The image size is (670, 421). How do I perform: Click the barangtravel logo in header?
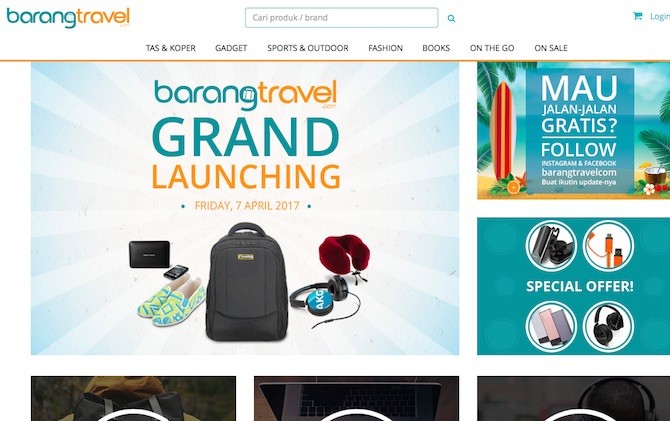point(68,18)
